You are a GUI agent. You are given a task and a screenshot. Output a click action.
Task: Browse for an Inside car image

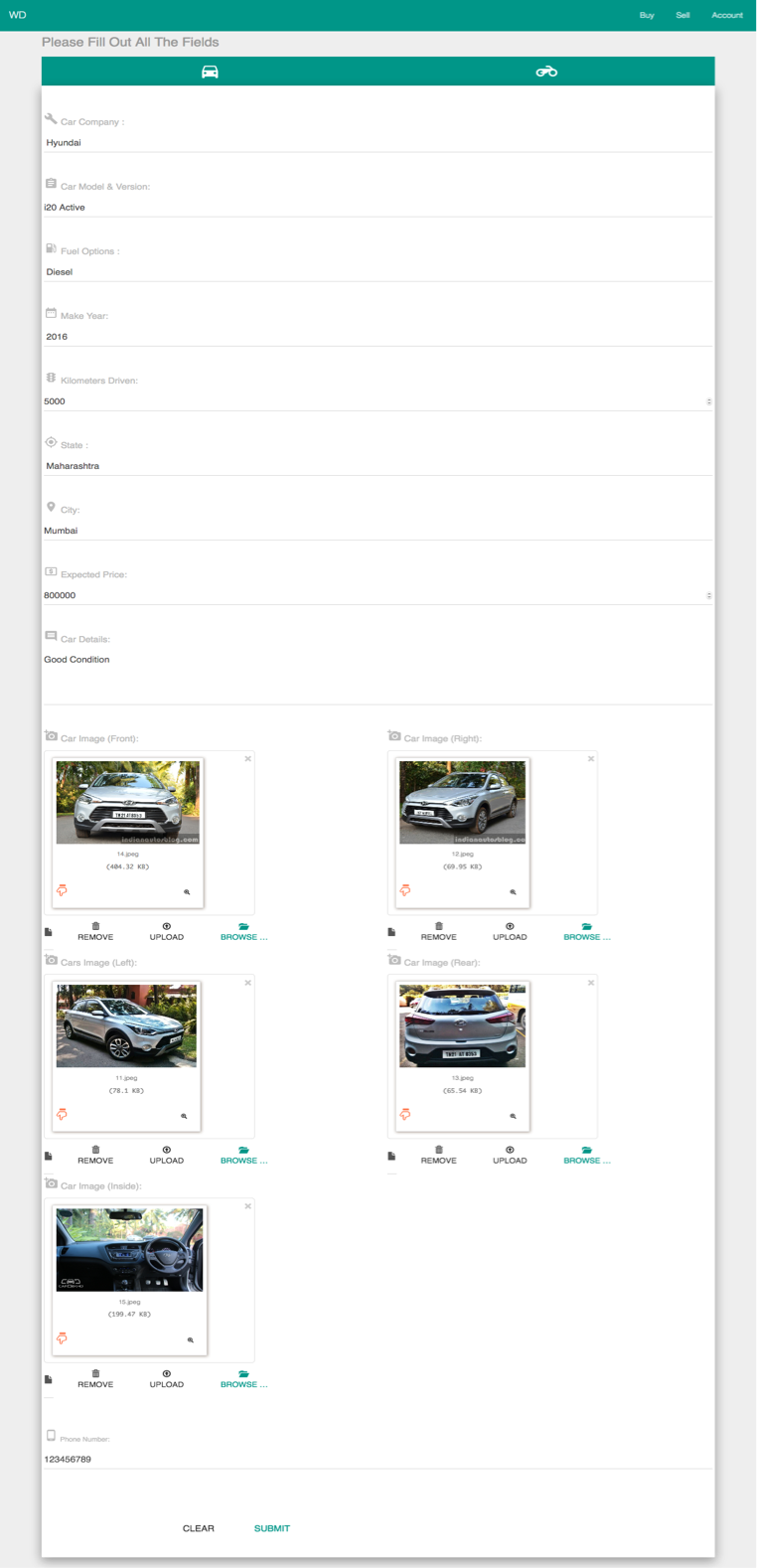(243, 1379)
